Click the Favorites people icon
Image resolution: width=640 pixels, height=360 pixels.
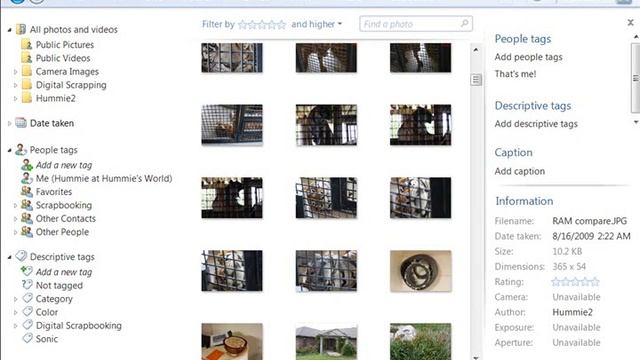[x=27, y=191]
